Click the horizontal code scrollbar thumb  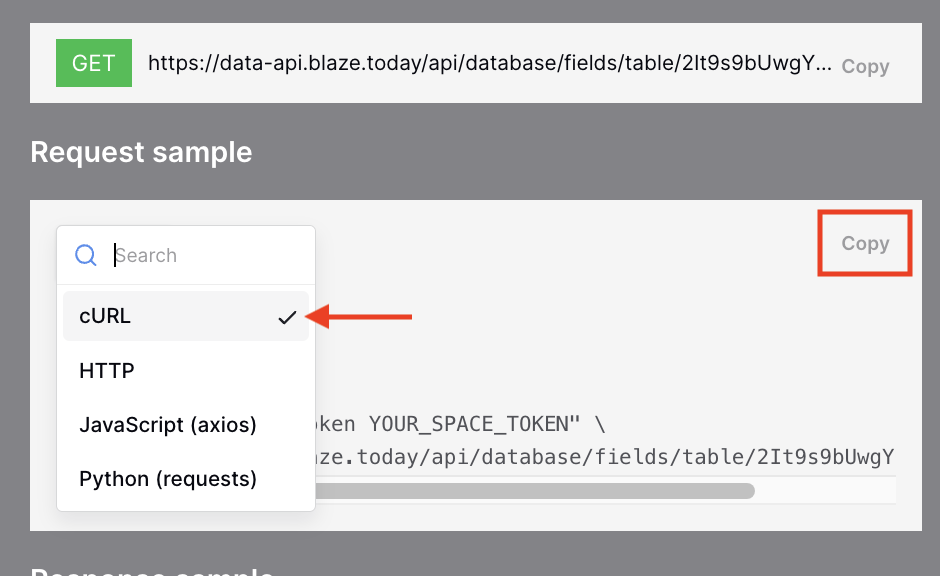point(535,491)
